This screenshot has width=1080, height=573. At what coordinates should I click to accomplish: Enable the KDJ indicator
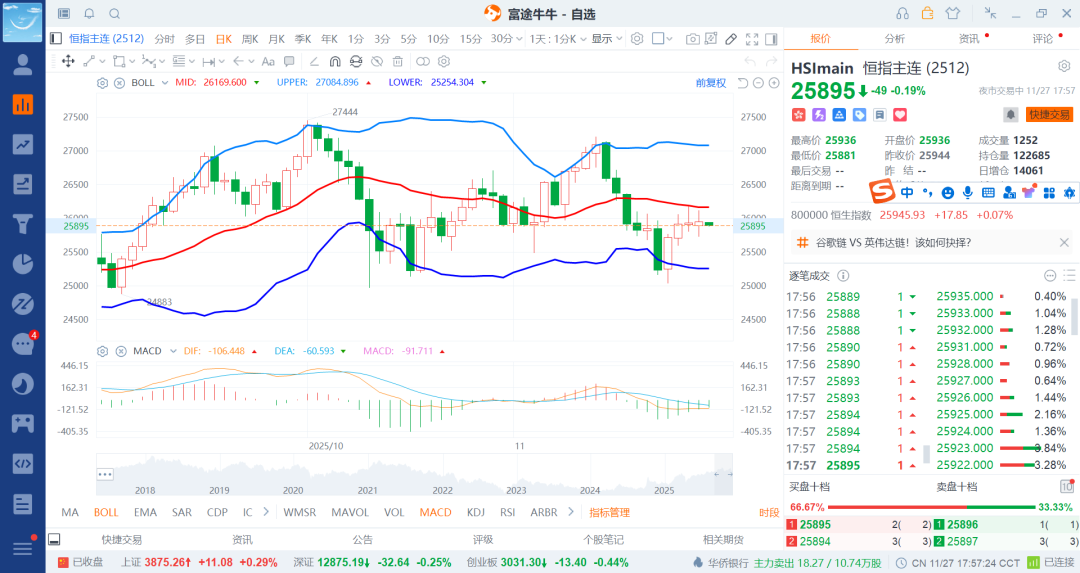[475, 512]
